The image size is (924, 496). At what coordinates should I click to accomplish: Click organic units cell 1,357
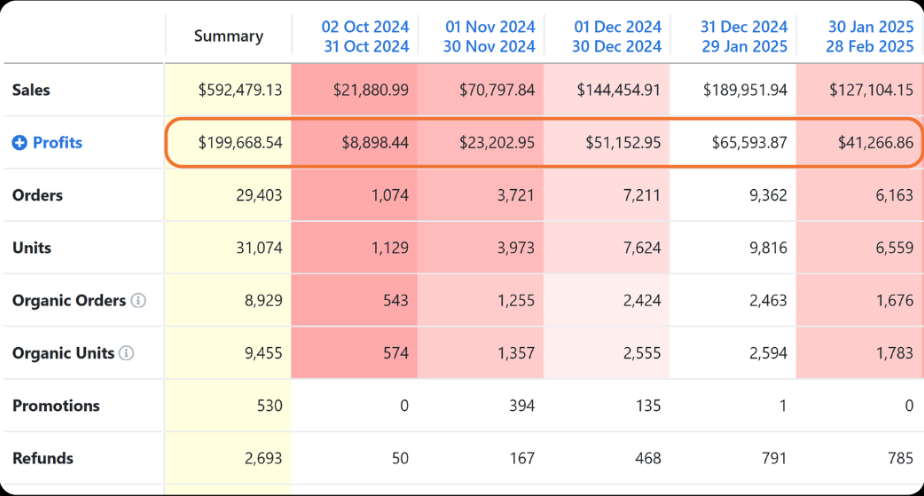[516, 353]
